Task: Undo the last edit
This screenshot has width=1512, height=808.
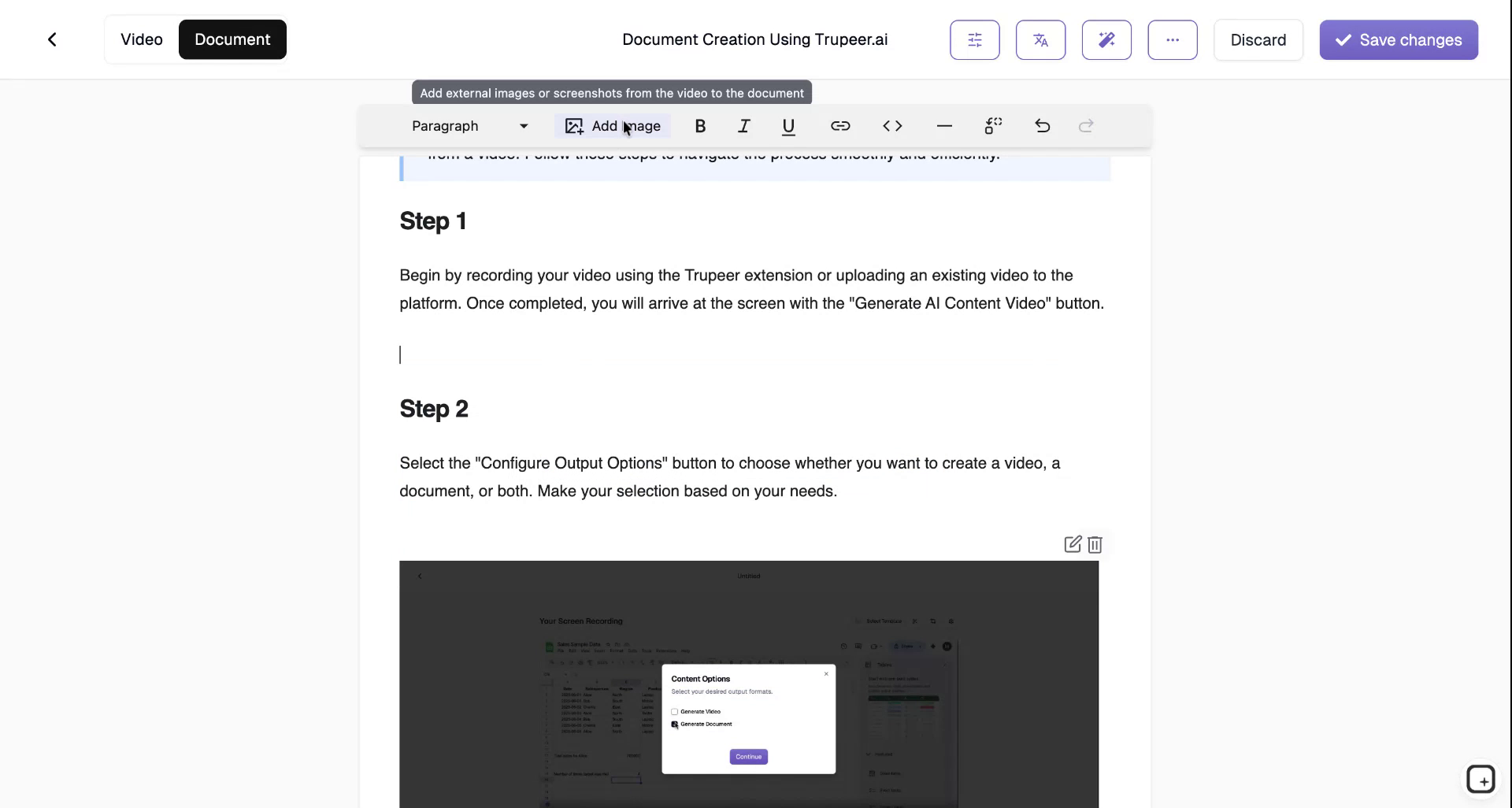Action: [x=1041, y=126]
